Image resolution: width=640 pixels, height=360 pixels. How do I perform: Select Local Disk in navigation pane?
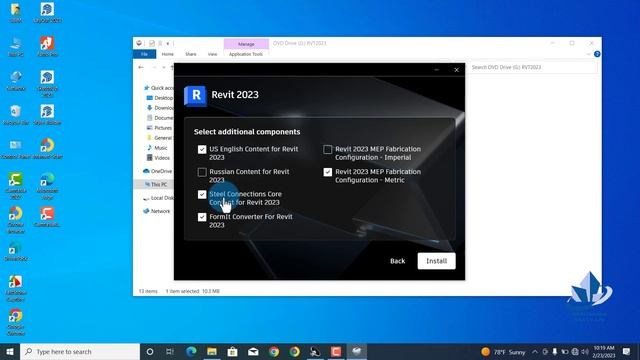[158, 198]
